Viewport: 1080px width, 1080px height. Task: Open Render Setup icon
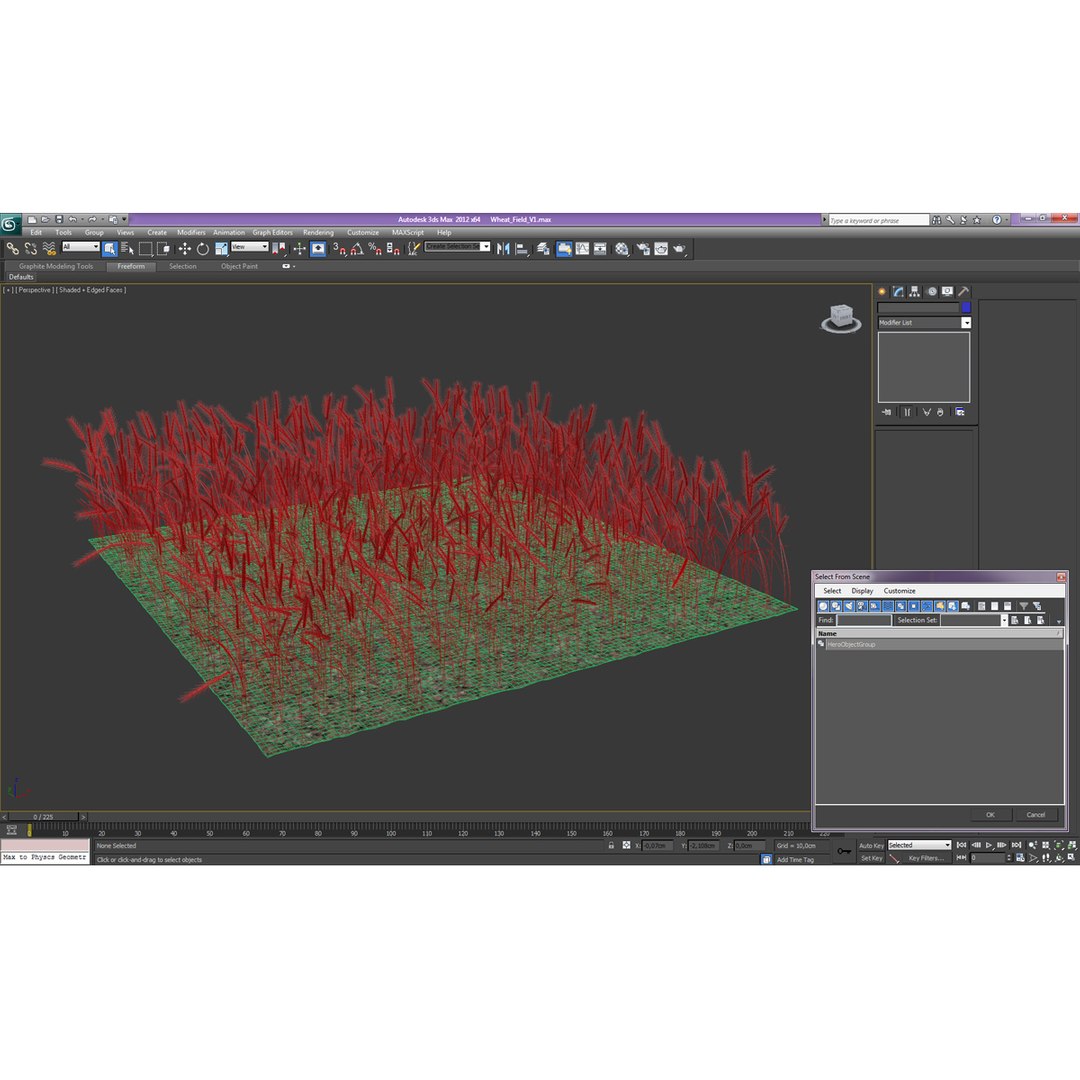(x=643, y=249)
